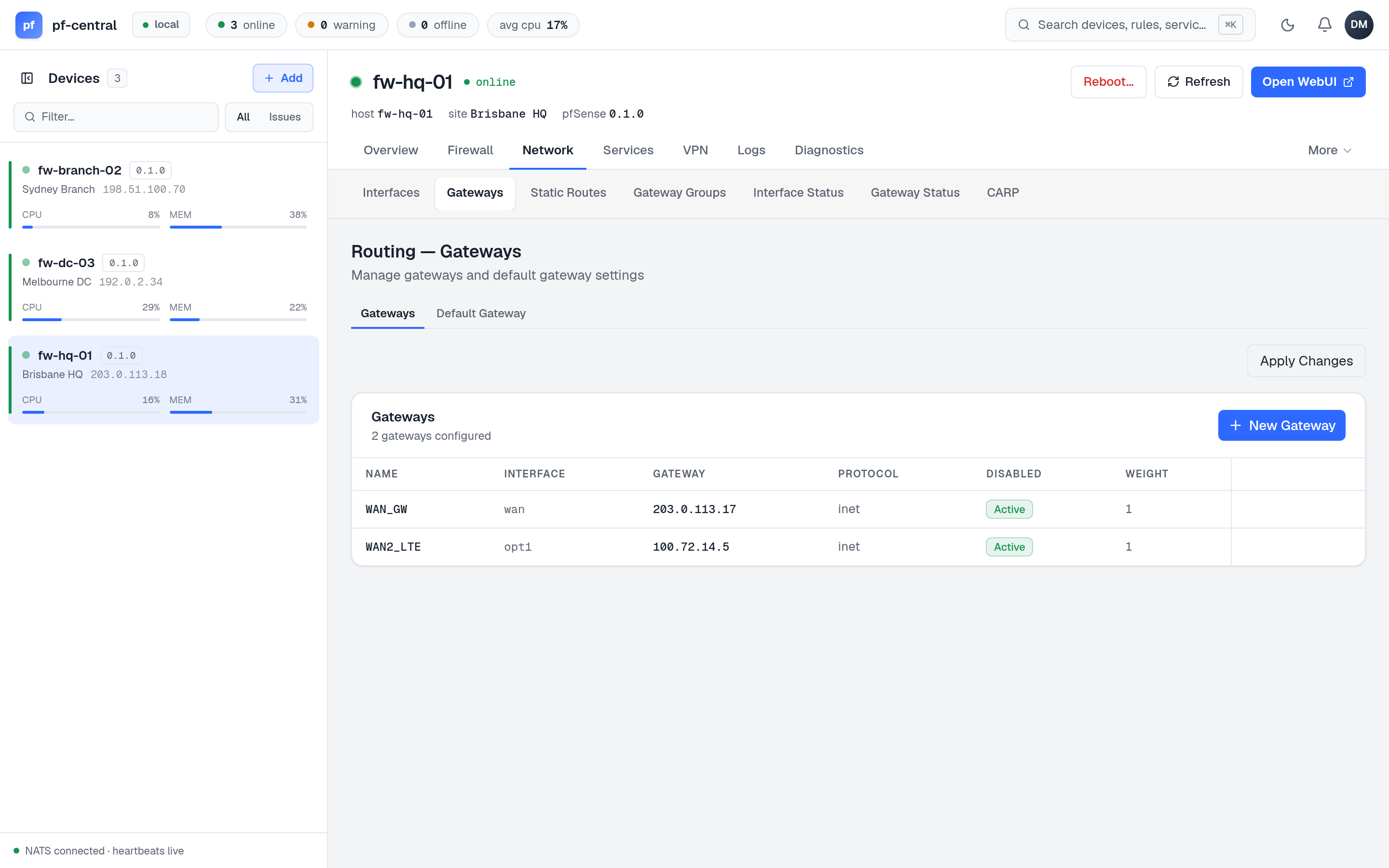This screenshot has height=868, width=1389.
Task: Click the WAN_GW gateway name
Action: [386, 509]
